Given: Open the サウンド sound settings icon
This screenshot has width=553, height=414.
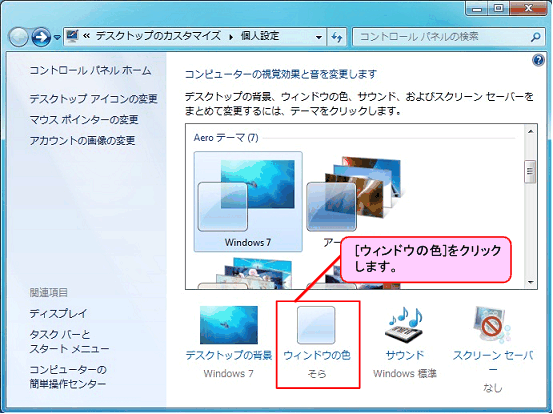Looking at the screenshot, I should tap(405, 325).
